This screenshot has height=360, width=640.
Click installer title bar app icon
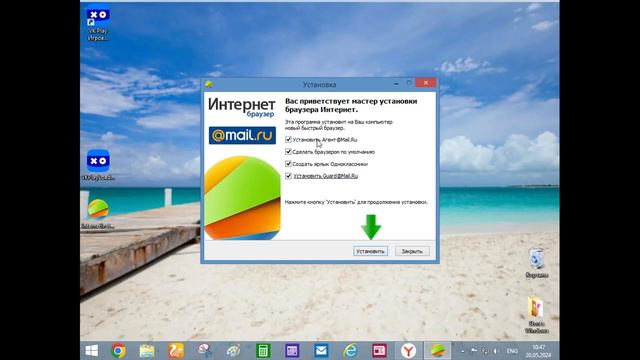209,84
